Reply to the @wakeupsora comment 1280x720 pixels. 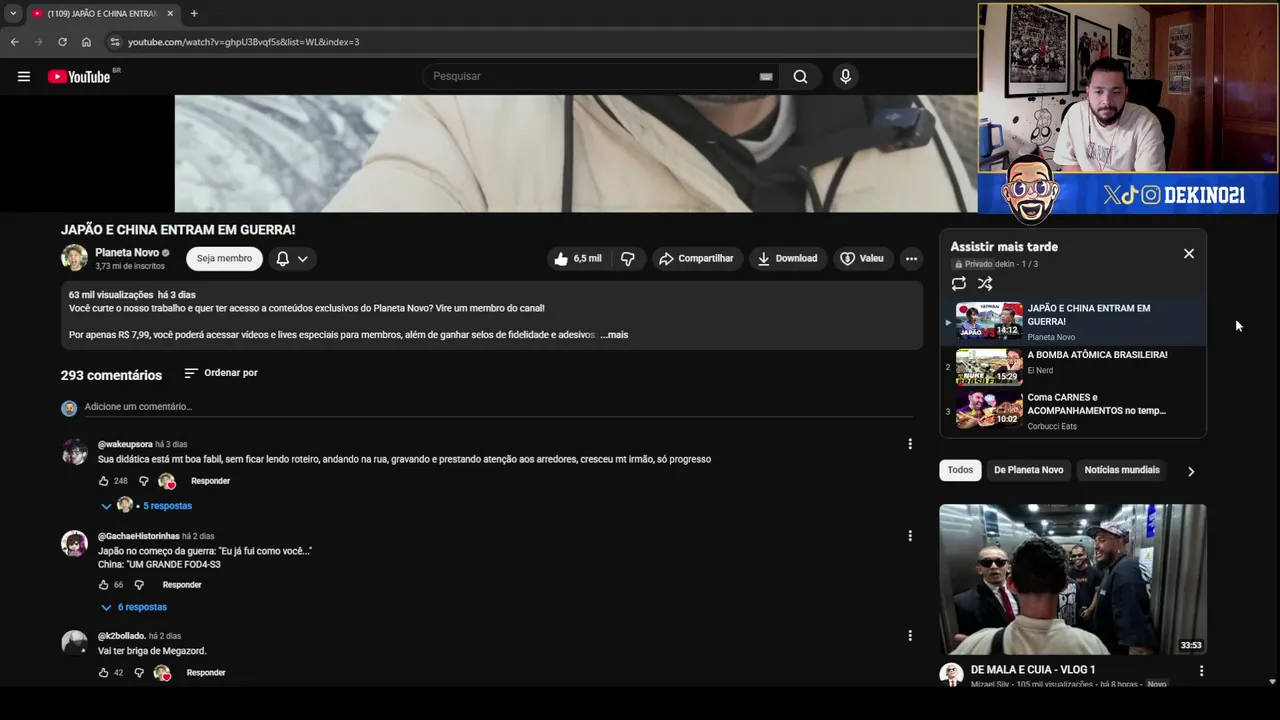click(210, 481)
